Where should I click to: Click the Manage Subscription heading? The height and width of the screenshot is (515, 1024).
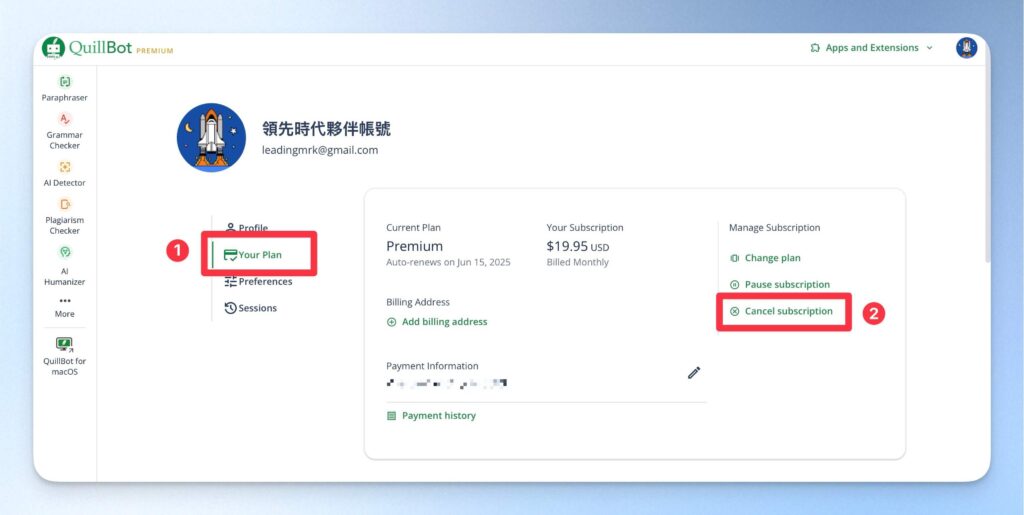point(775,228)
